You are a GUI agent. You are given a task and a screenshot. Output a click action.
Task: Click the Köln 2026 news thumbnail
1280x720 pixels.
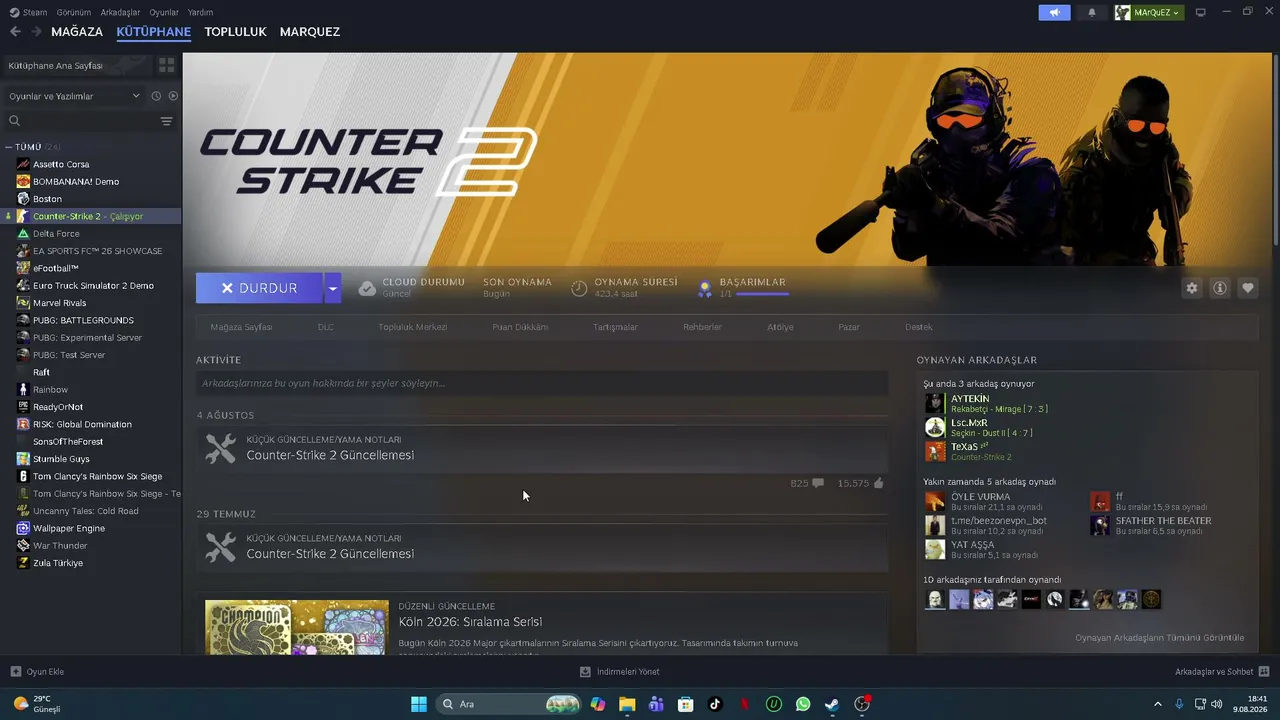point(297,627)
